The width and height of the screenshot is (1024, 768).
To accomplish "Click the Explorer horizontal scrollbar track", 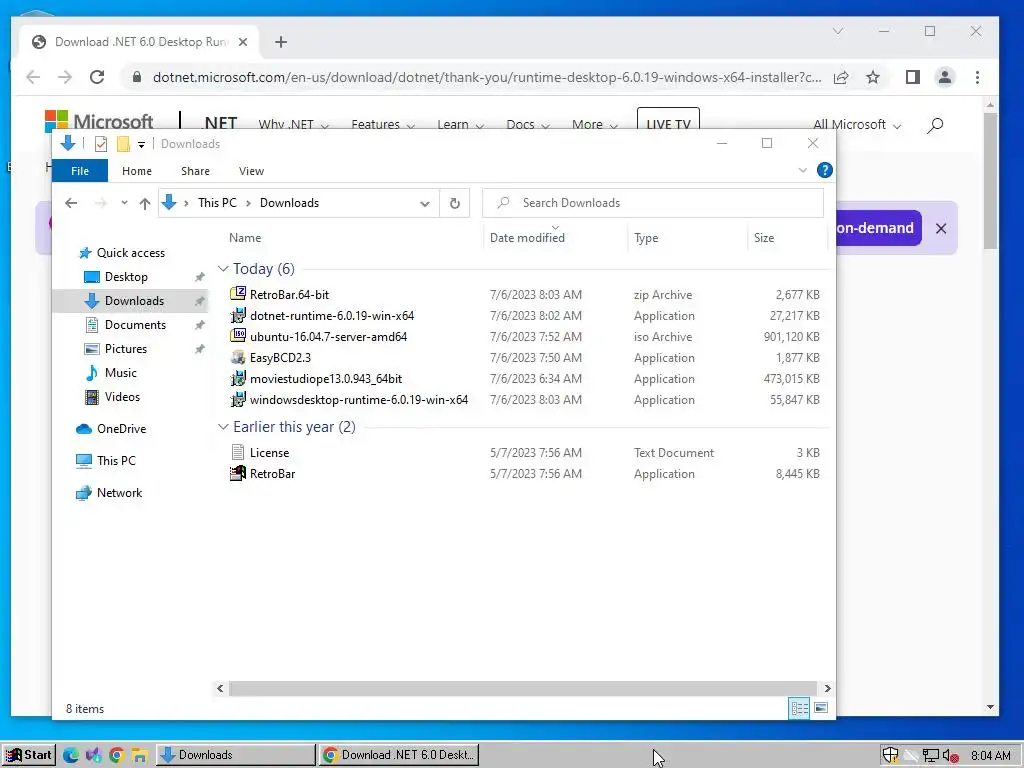I will [x=523, y=688].
